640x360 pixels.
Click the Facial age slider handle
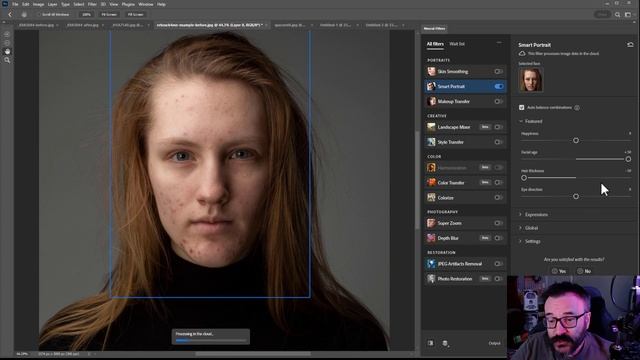[628, 159]
